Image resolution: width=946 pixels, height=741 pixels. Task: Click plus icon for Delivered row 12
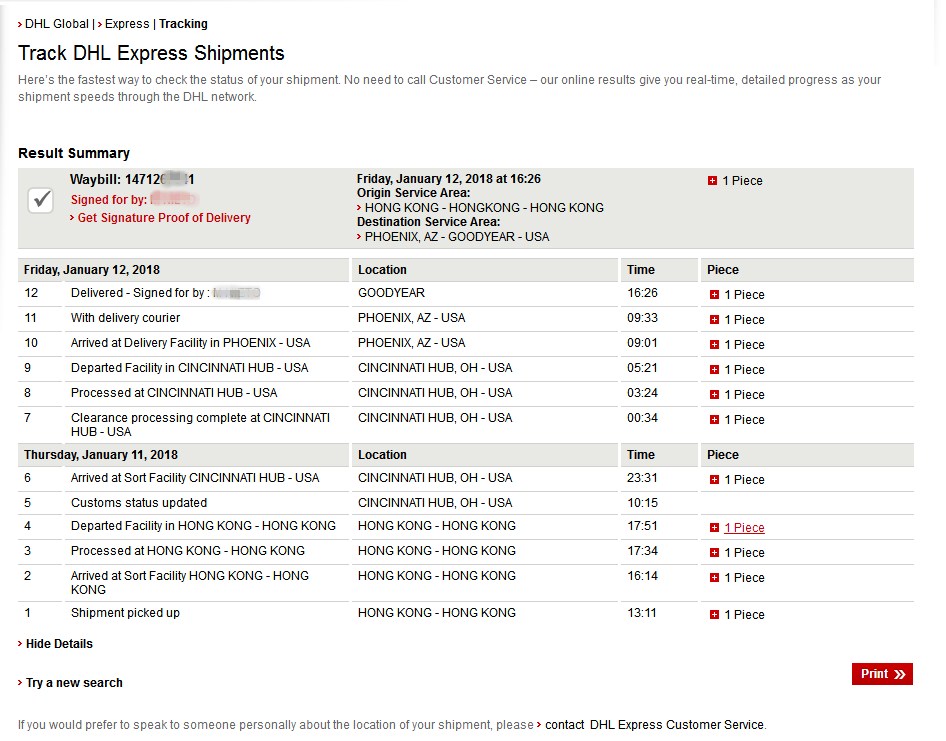(x=714, y=295)
